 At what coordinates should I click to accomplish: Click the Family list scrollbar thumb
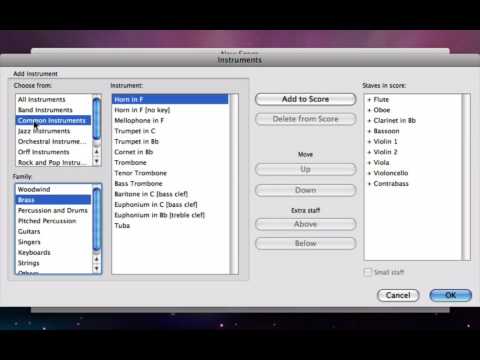click(97, 219)
